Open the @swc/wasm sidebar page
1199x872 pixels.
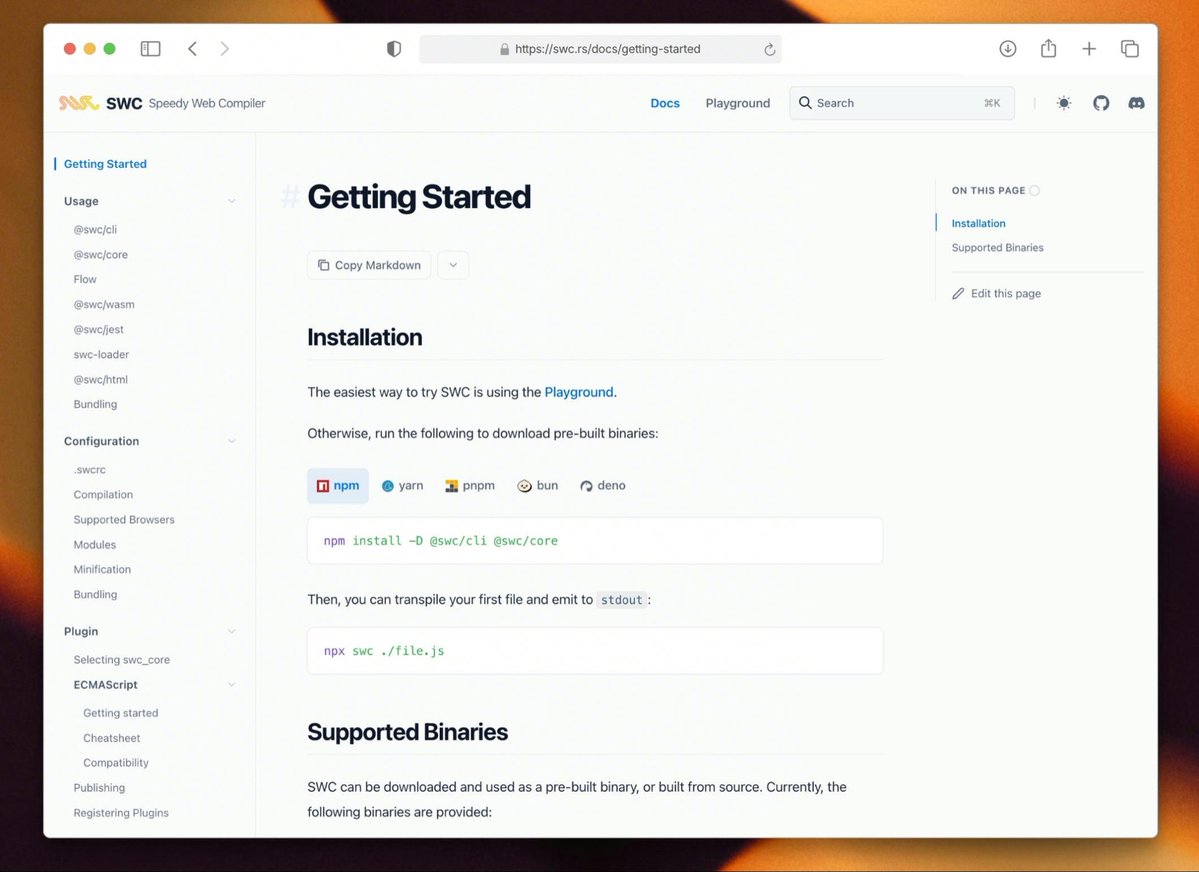click(x=104, y=304)
